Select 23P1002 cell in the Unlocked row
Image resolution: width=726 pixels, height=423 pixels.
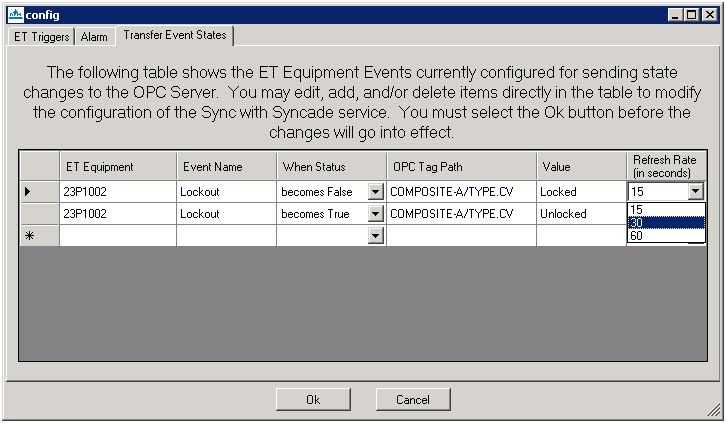118,214
